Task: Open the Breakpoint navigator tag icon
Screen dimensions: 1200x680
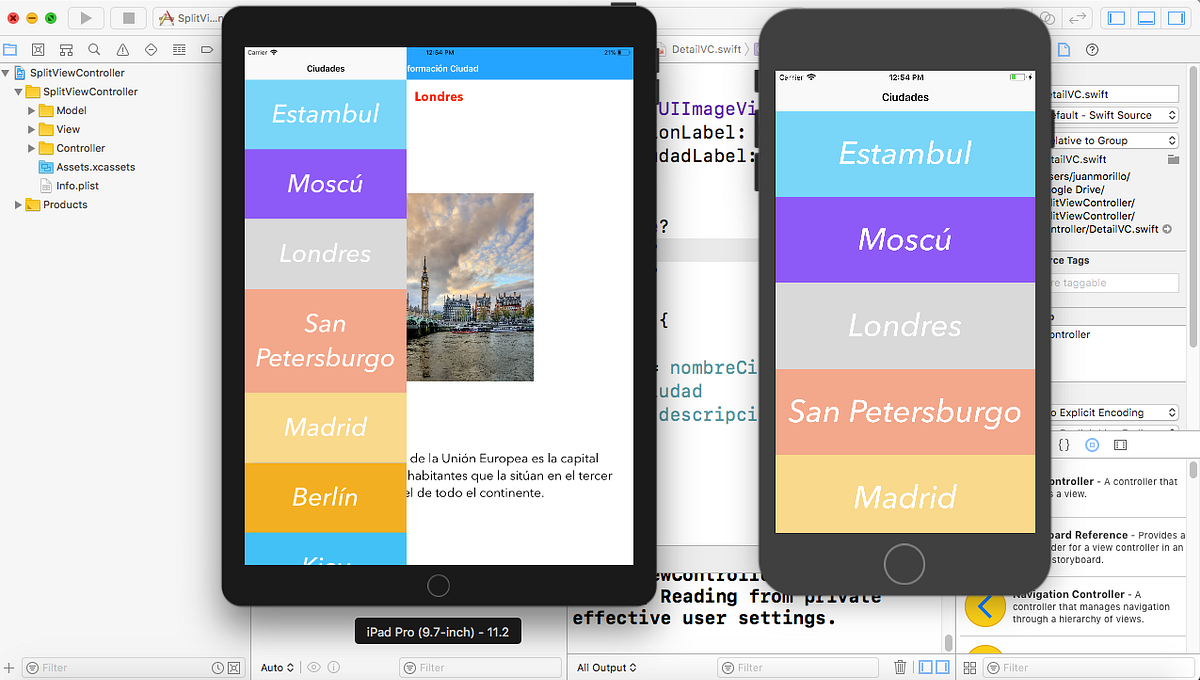Action: pos(206,49)
